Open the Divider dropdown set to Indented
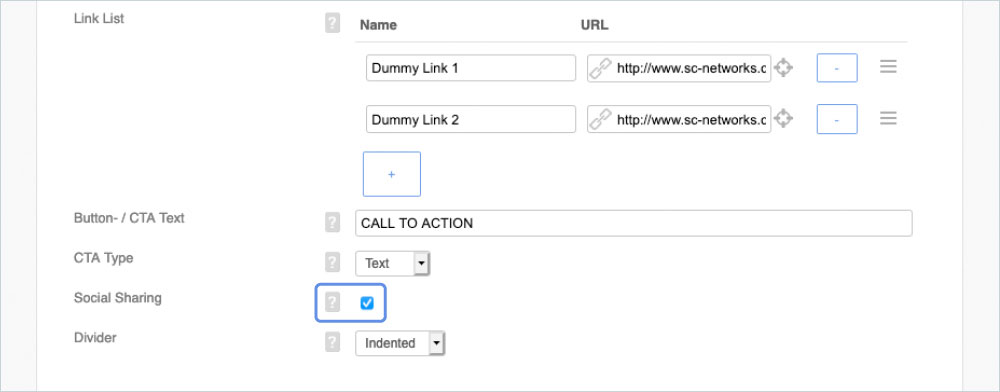The width and height of the screenshot is (1000, 392). (400, 343)
